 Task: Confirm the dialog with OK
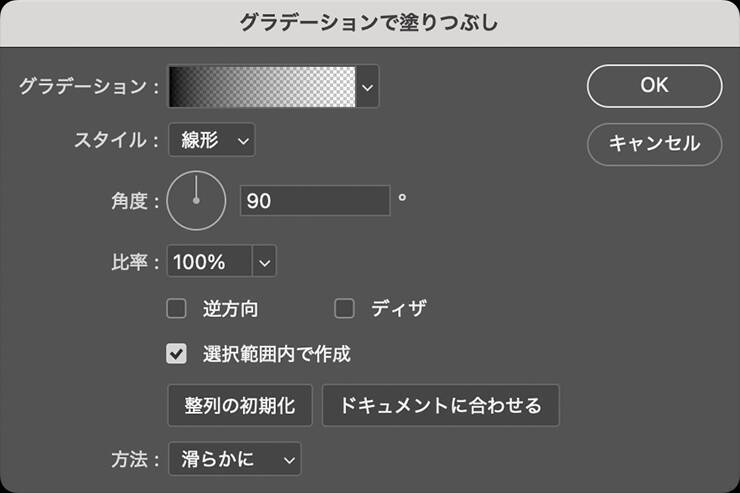click(x=654, y=86)
